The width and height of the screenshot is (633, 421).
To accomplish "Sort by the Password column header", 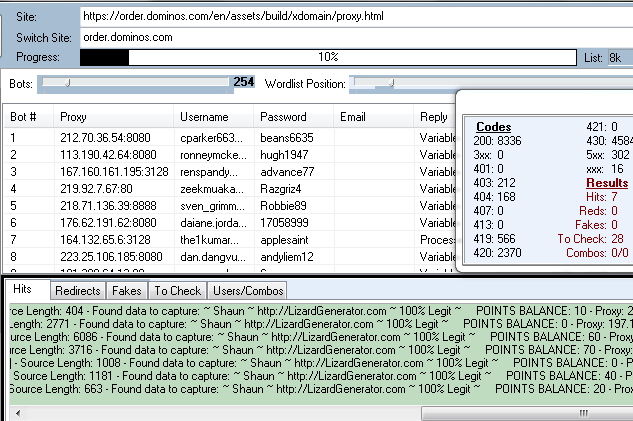I will [x=293, y=117].
